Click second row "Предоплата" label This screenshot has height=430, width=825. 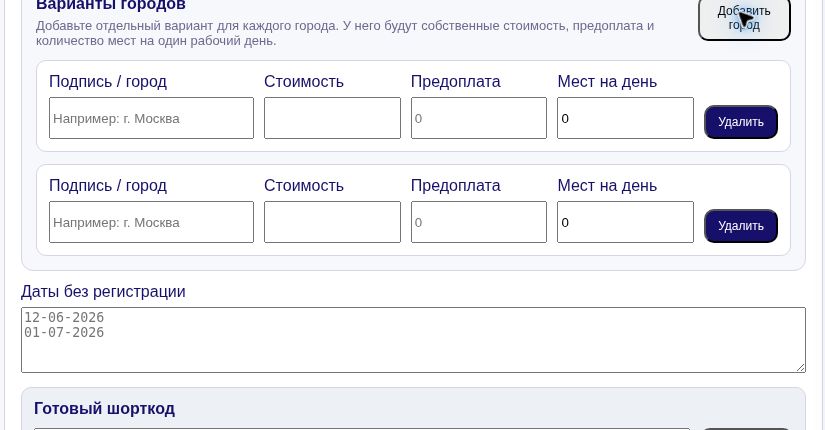pos(456,185)
